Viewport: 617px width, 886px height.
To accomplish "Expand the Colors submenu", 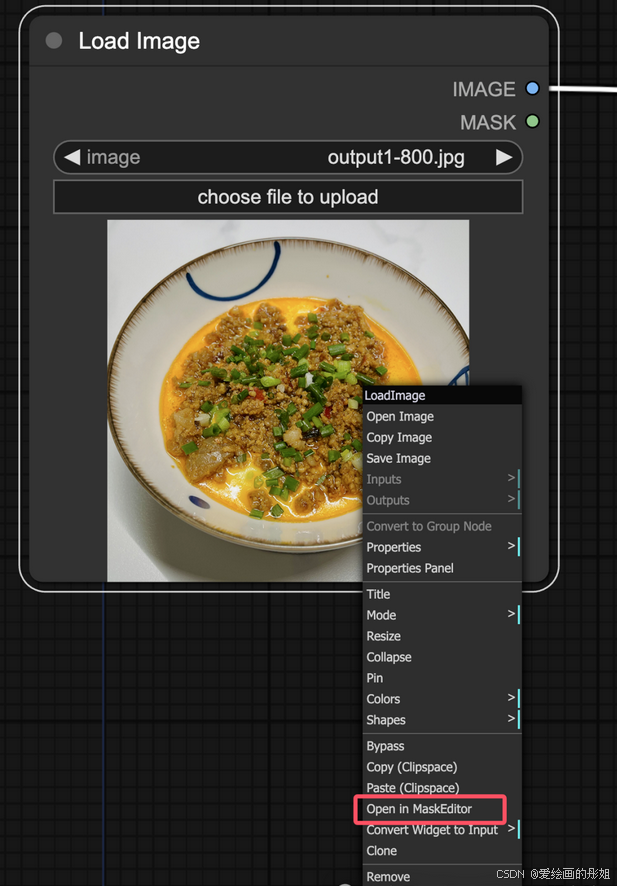I will pos(441,698).
